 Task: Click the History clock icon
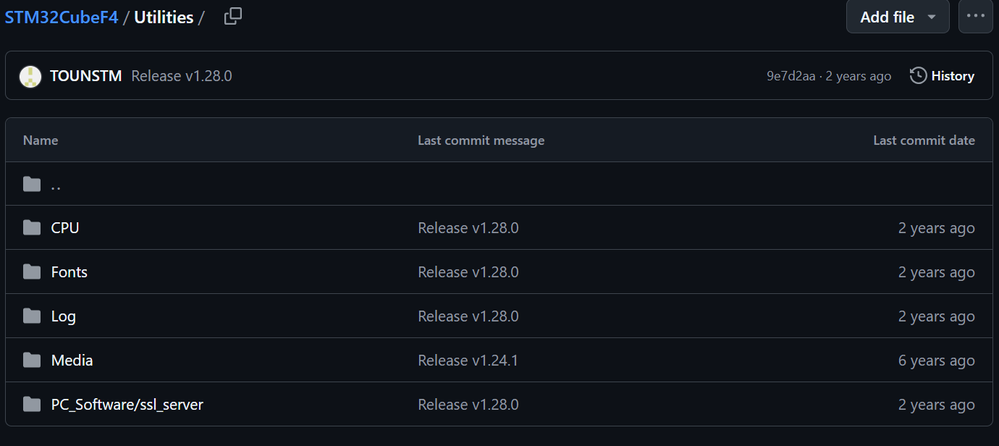918,76
